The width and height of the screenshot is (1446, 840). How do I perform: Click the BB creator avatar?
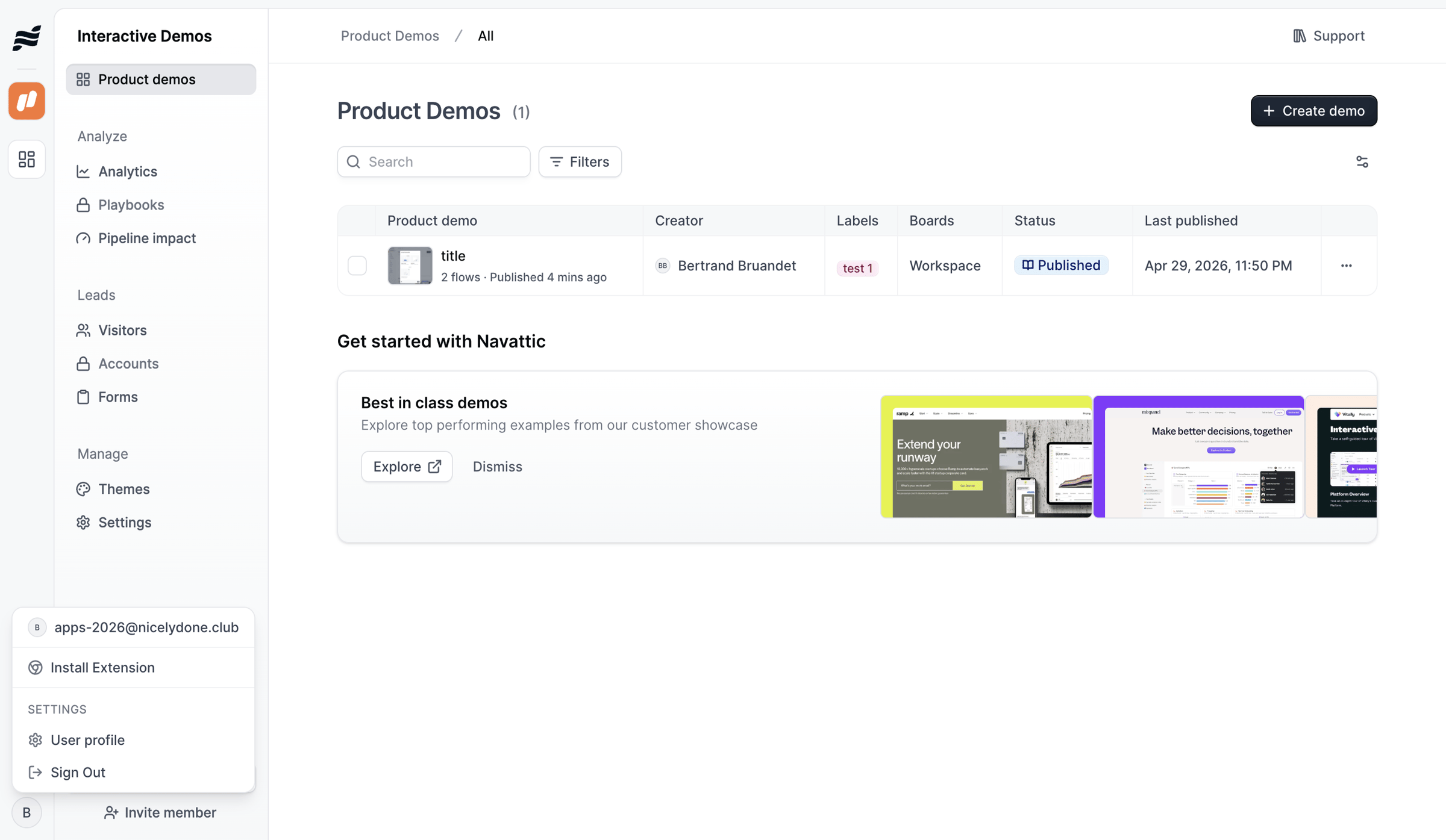(x=662, y=266)
